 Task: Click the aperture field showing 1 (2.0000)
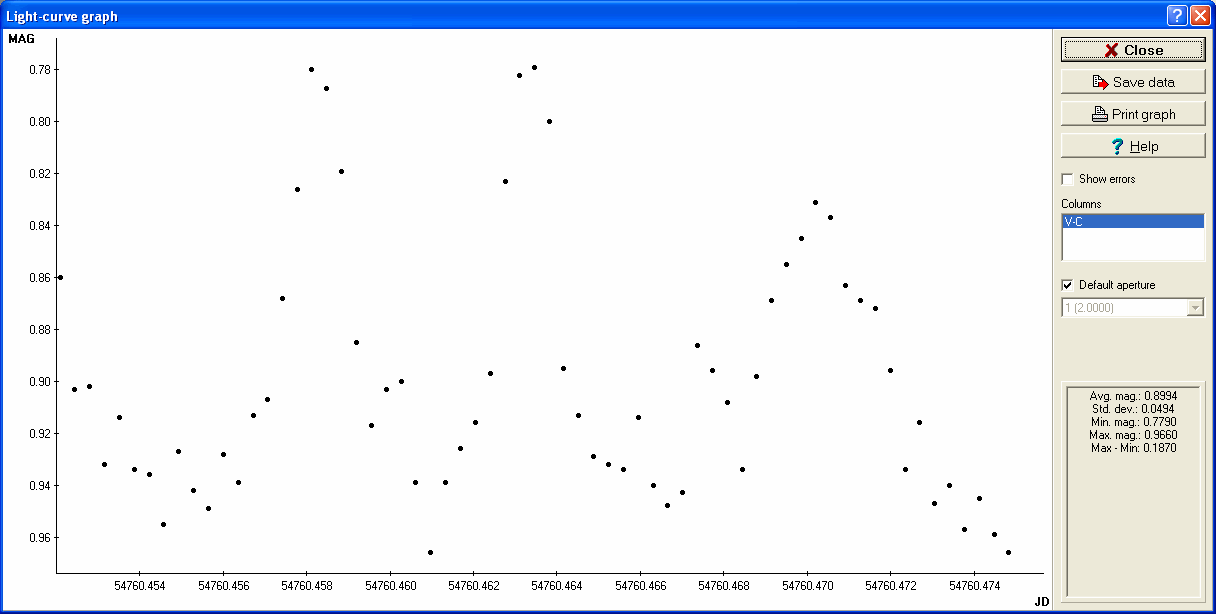(x=1122, y=308)
